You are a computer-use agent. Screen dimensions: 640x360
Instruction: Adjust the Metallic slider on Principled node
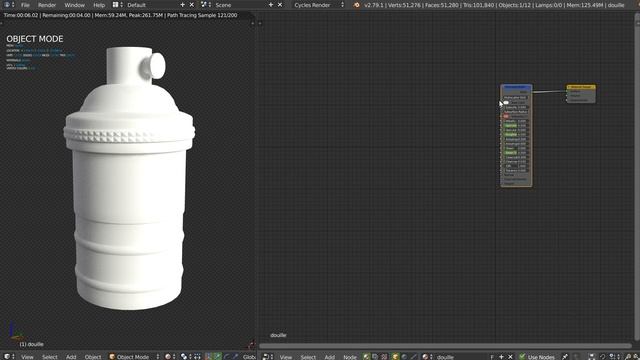pos(516,121)
